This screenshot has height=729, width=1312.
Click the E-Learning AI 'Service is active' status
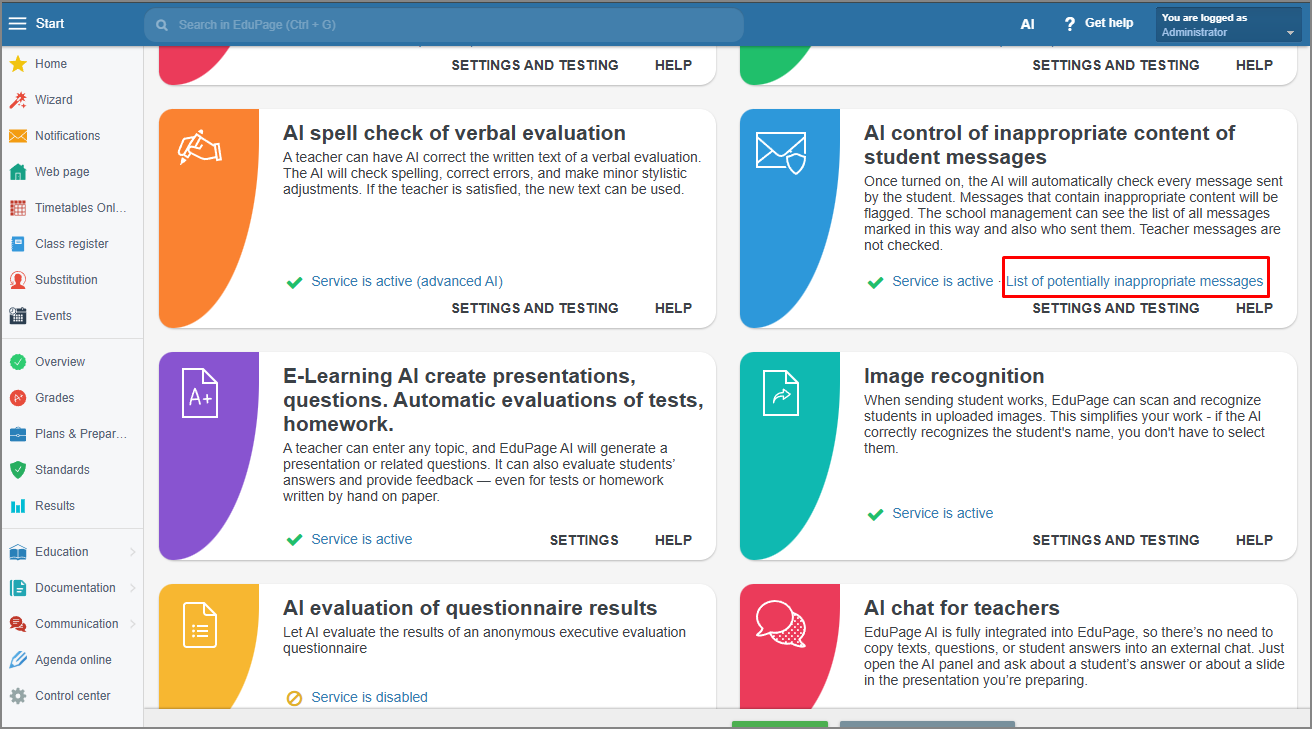click(361, 539)
